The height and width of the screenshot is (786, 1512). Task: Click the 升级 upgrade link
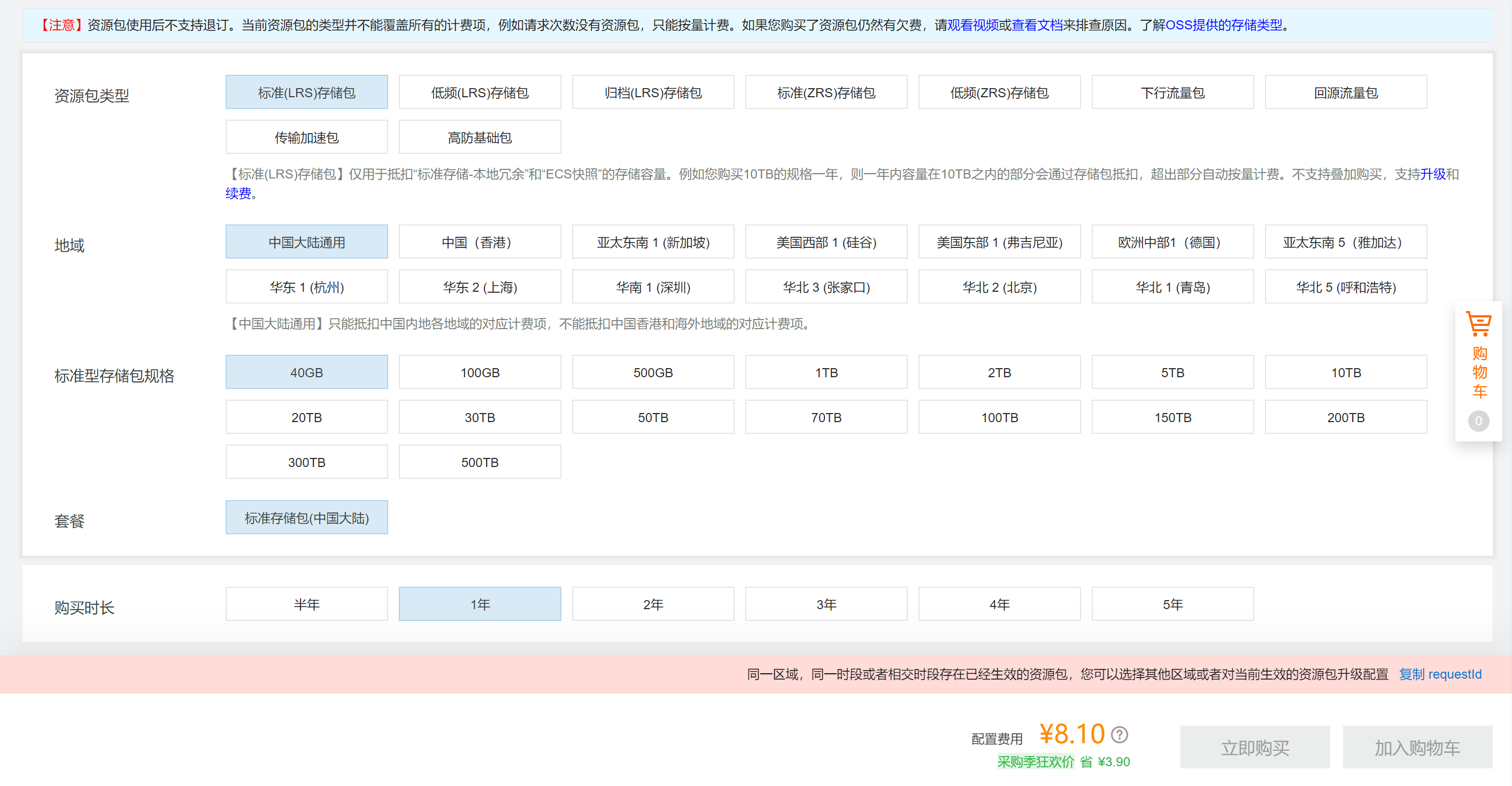coord(1432,174)
